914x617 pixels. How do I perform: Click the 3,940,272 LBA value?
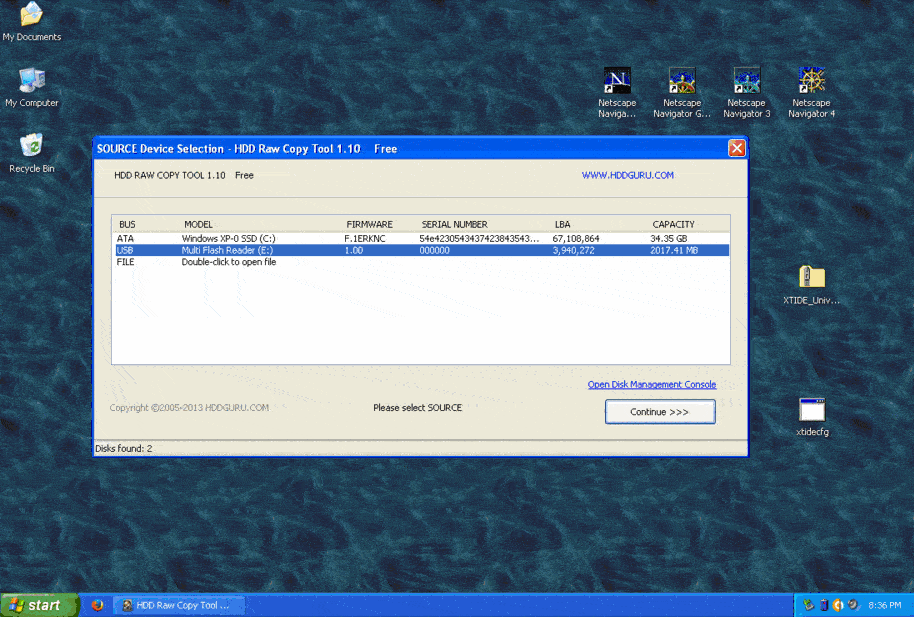[574, 250]
